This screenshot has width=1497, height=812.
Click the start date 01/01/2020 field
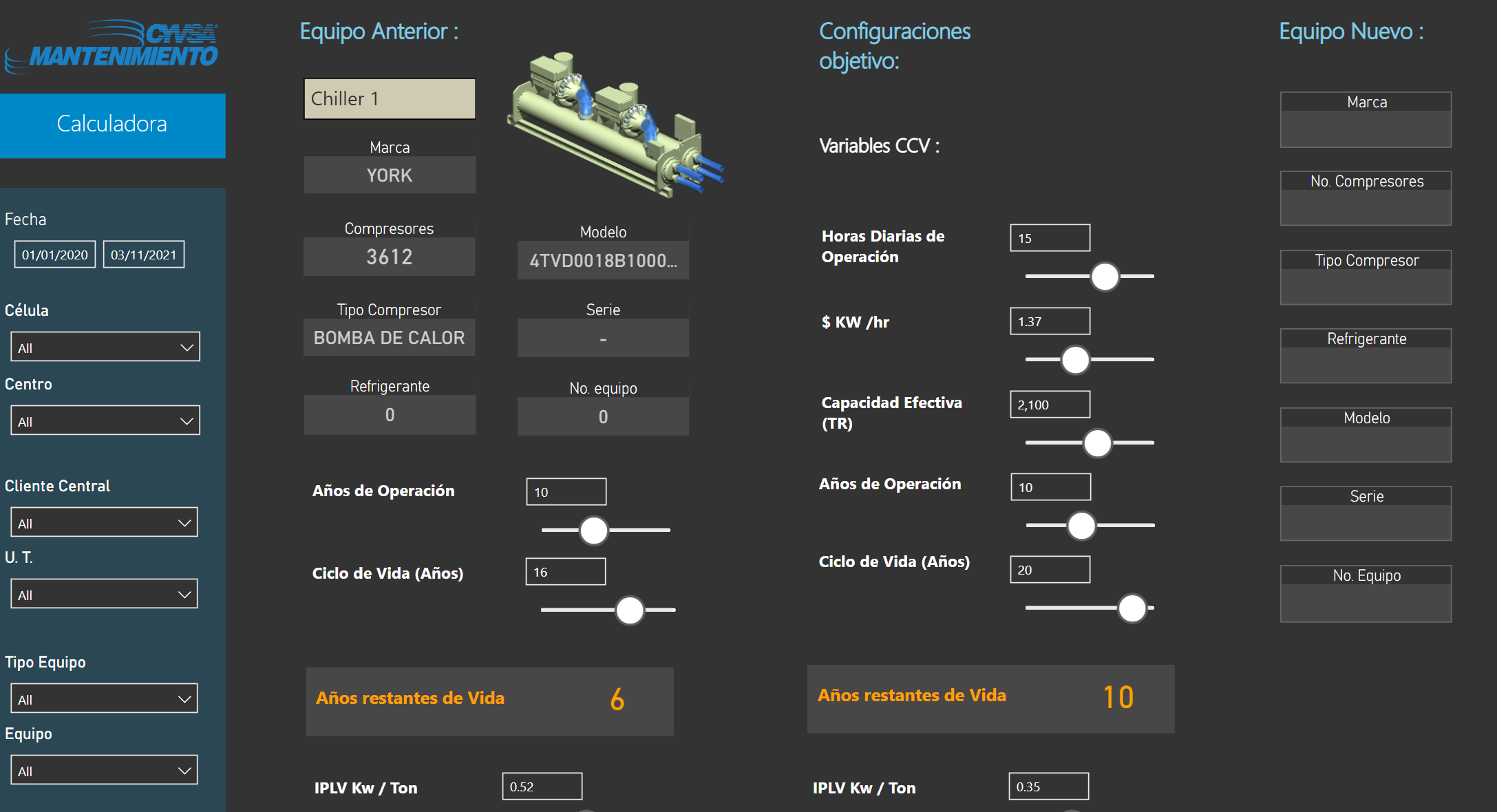[54, 254]
